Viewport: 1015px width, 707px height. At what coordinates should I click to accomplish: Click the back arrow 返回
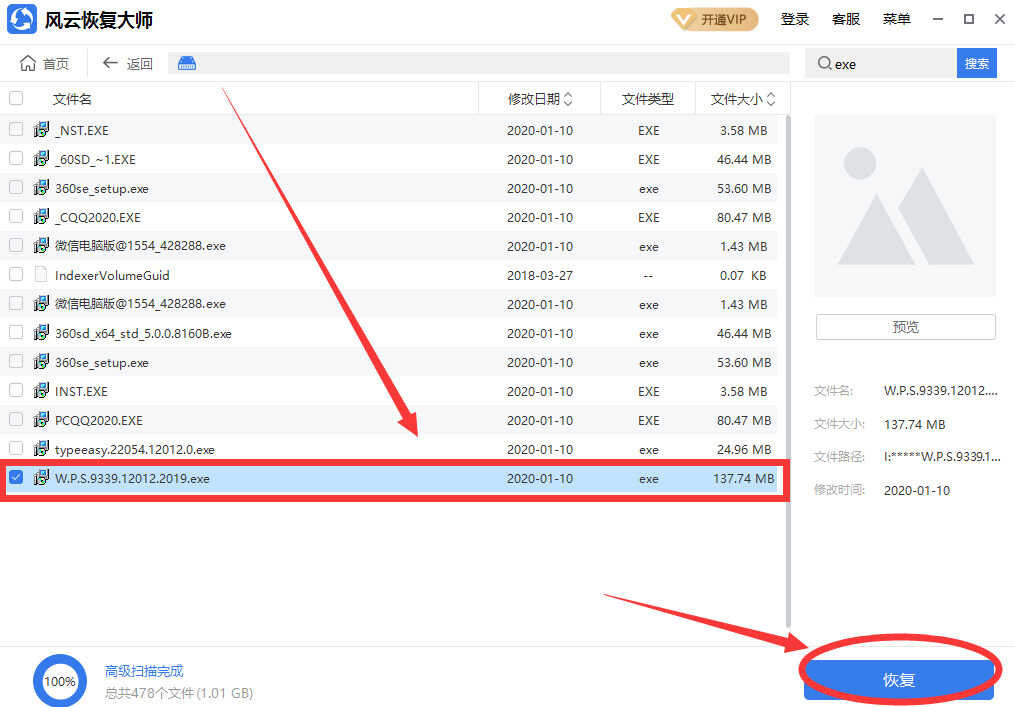pyautogui.click(x=110, y=64)
